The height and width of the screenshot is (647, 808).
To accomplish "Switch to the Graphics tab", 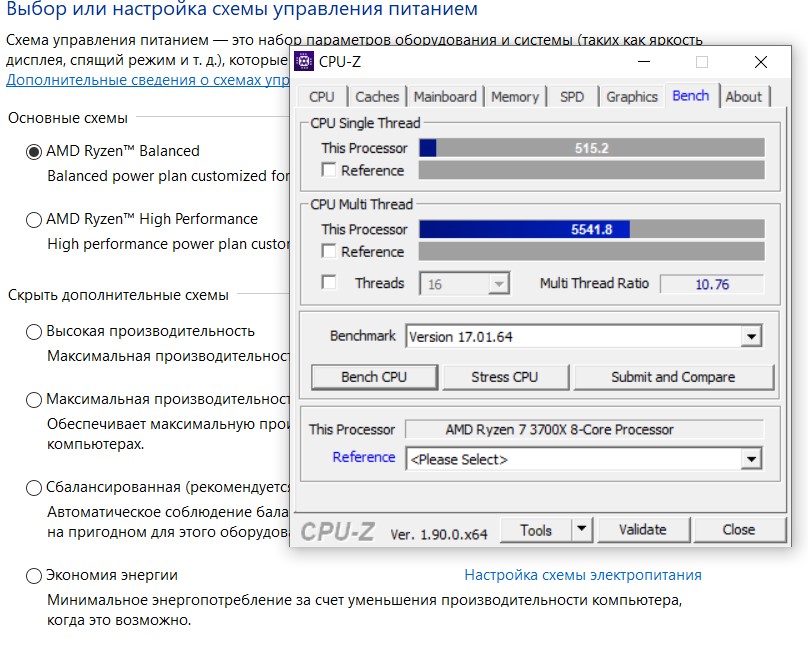I will pyautogui.click(x=632, y=97).
